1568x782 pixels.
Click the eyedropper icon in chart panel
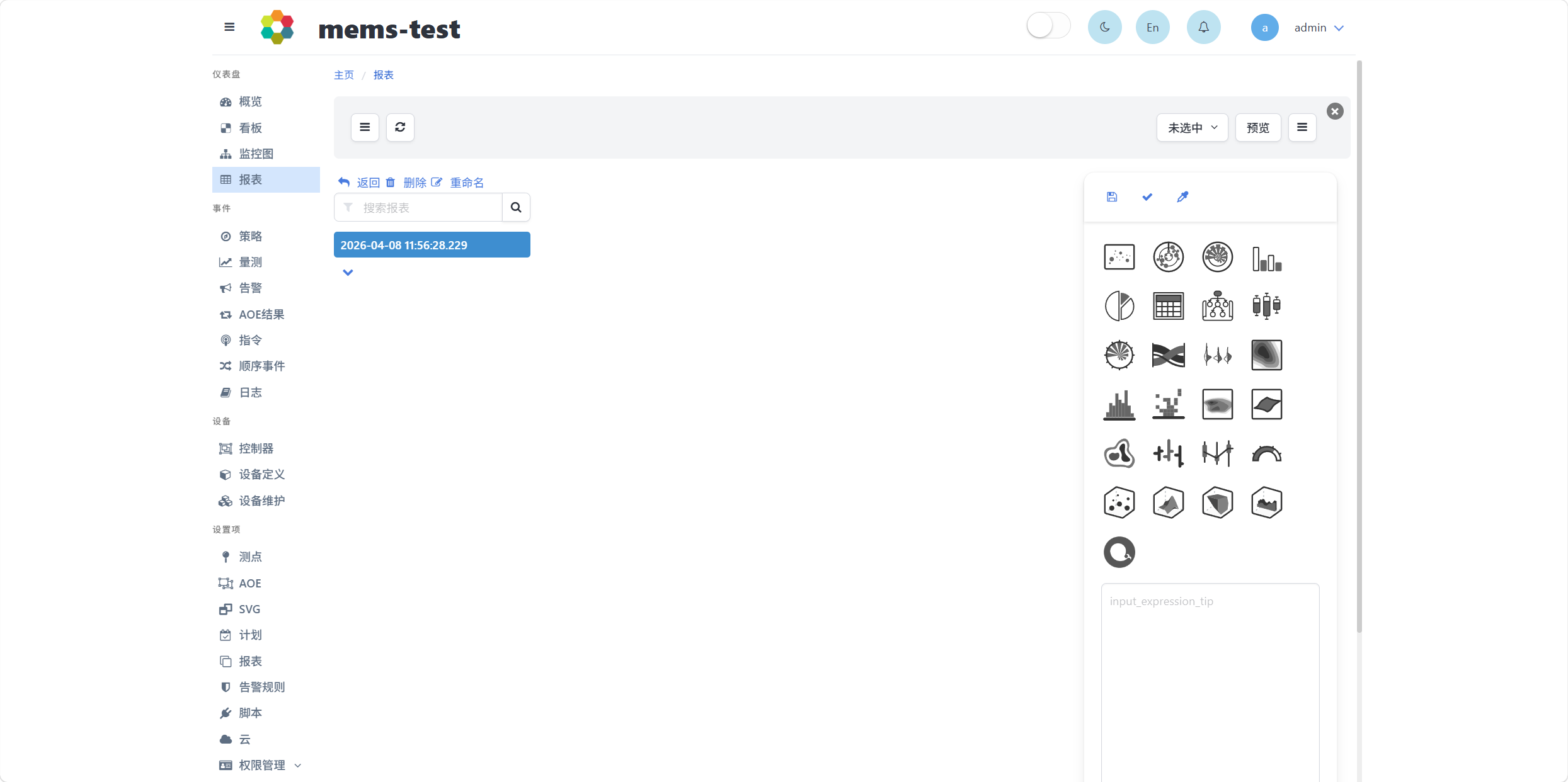click(1182, 197)
